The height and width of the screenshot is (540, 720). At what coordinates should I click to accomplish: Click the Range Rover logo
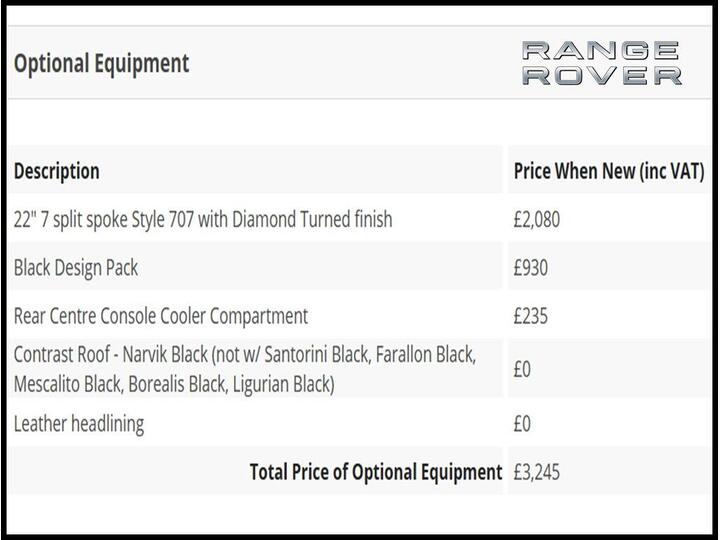pos(602,63)
